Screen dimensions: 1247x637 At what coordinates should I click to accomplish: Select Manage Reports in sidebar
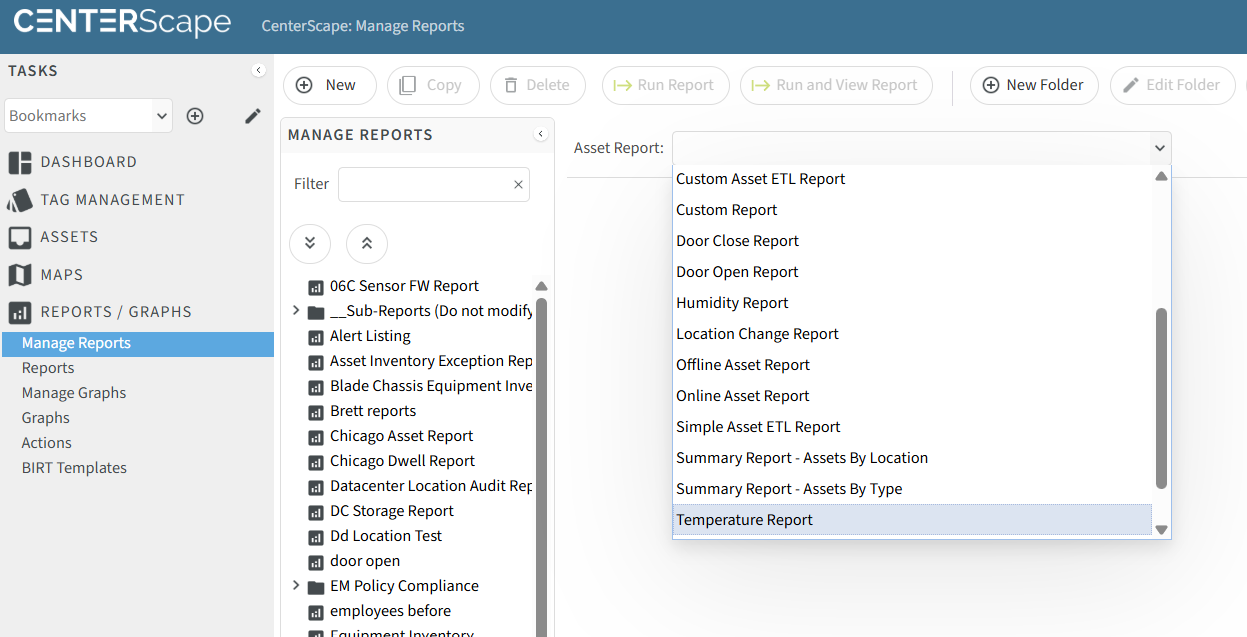137,343
